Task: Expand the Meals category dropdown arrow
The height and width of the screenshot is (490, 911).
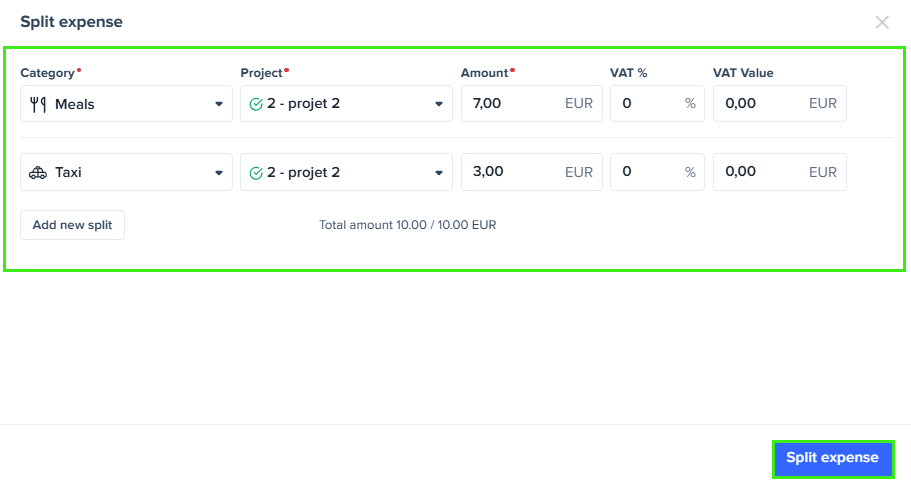Action: coord(218,105)
